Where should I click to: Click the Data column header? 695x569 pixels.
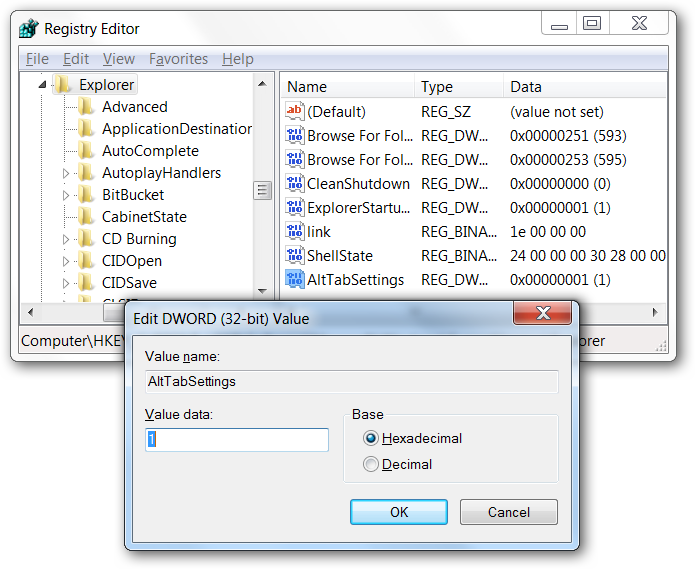pyautogui.click(x=586, y=87)
